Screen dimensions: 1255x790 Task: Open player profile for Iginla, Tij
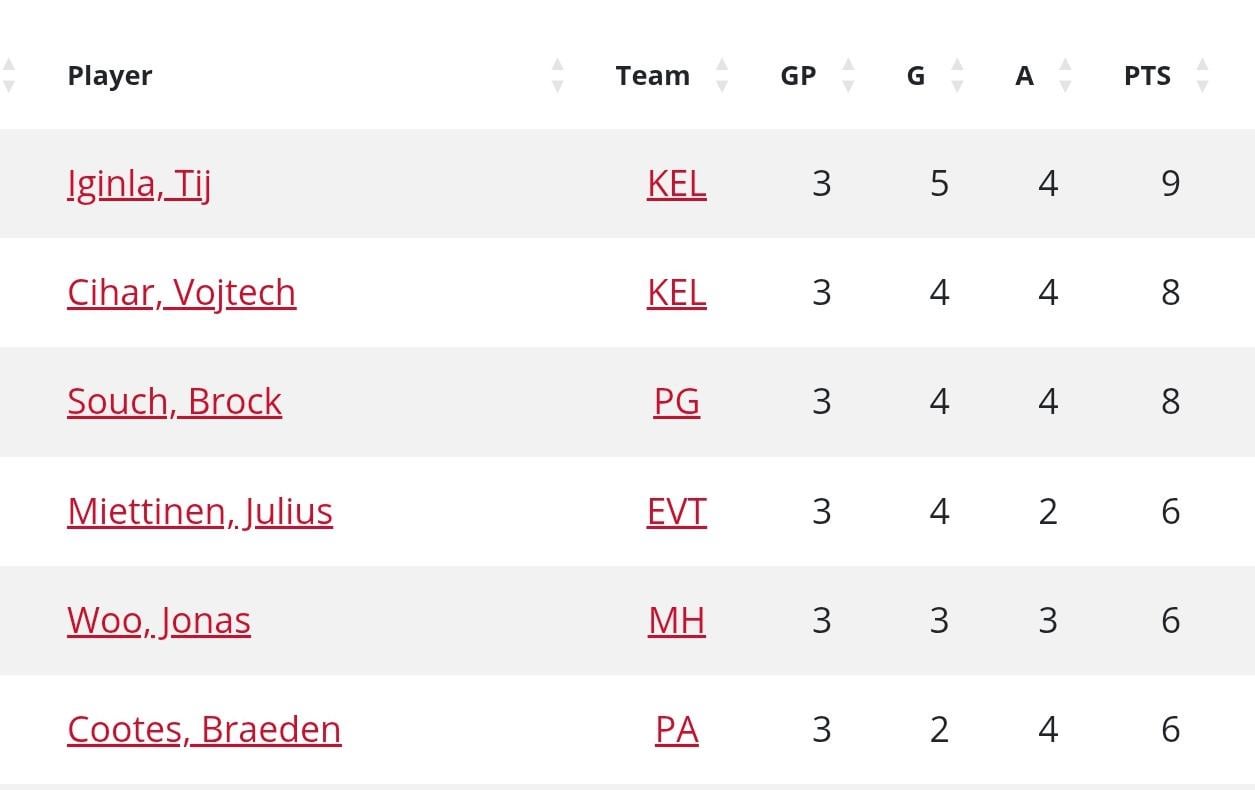tap(138, 183)
